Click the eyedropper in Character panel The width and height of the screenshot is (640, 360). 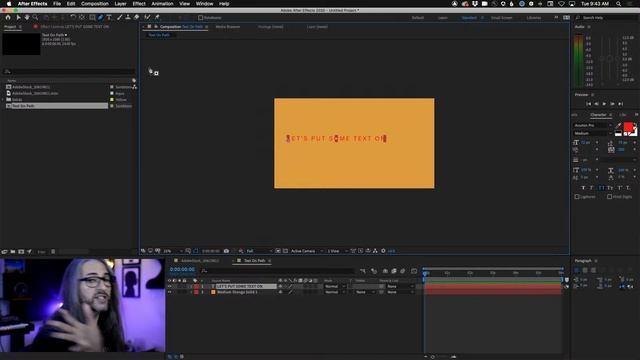click(618, 126)
